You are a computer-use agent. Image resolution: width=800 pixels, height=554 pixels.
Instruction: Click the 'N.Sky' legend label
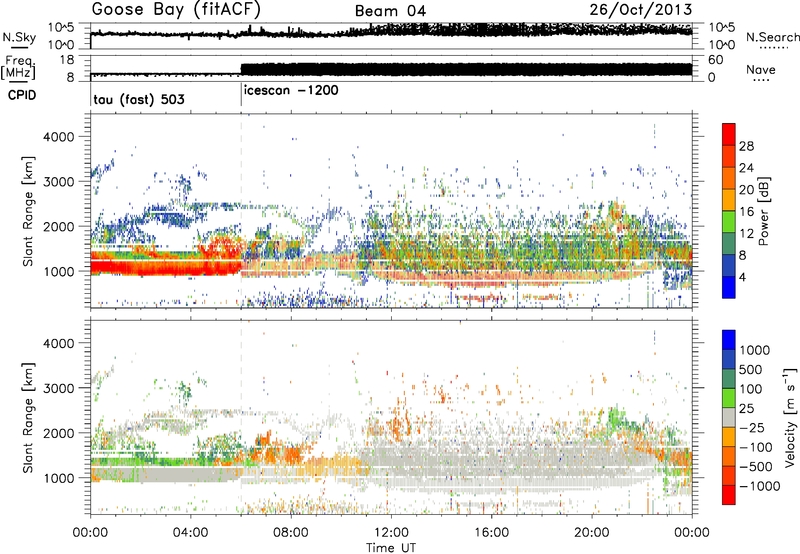(19, 37)
